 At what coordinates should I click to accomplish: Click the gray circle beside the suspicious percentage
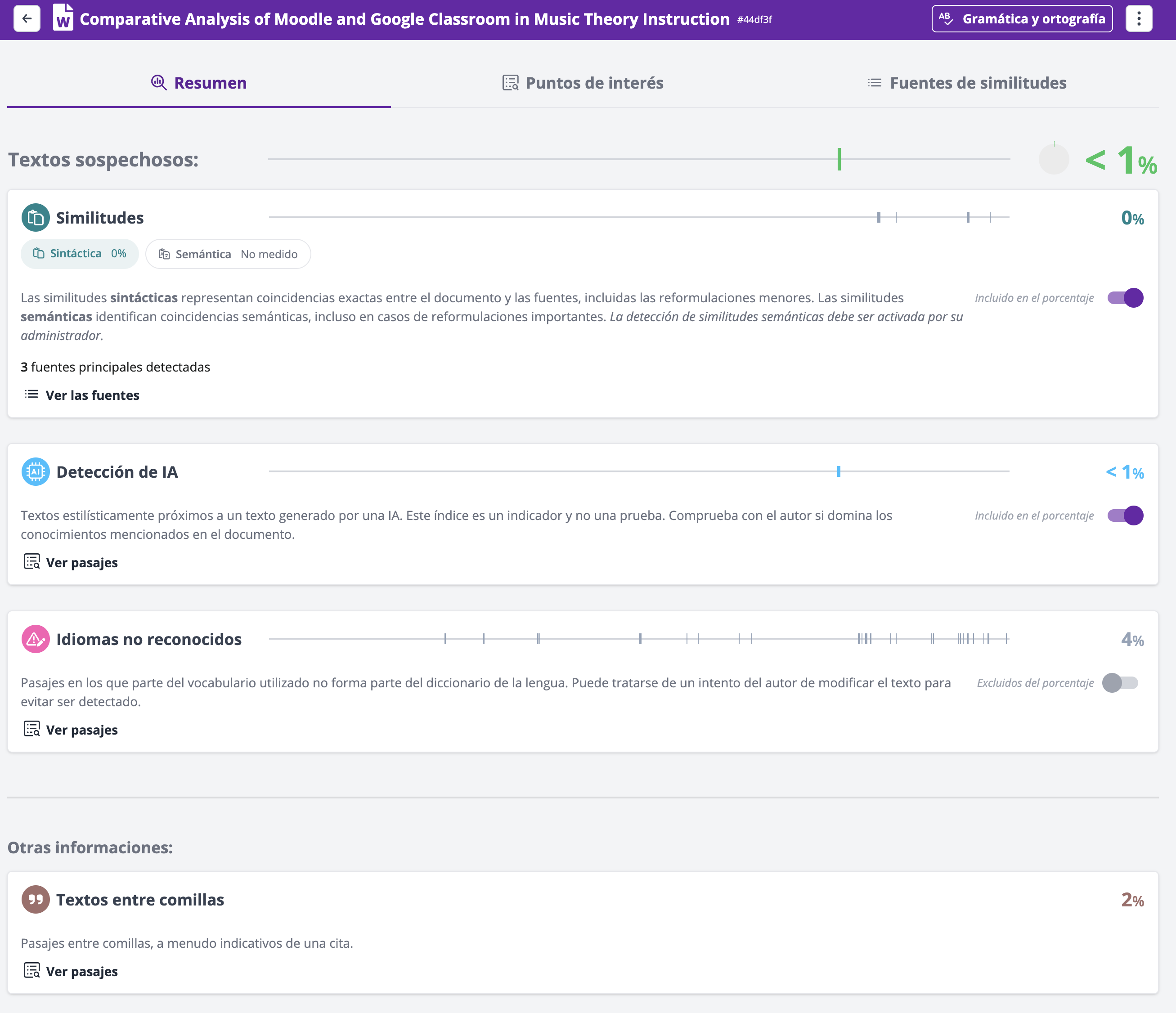pyautogui.click(x=1053, y=160)
